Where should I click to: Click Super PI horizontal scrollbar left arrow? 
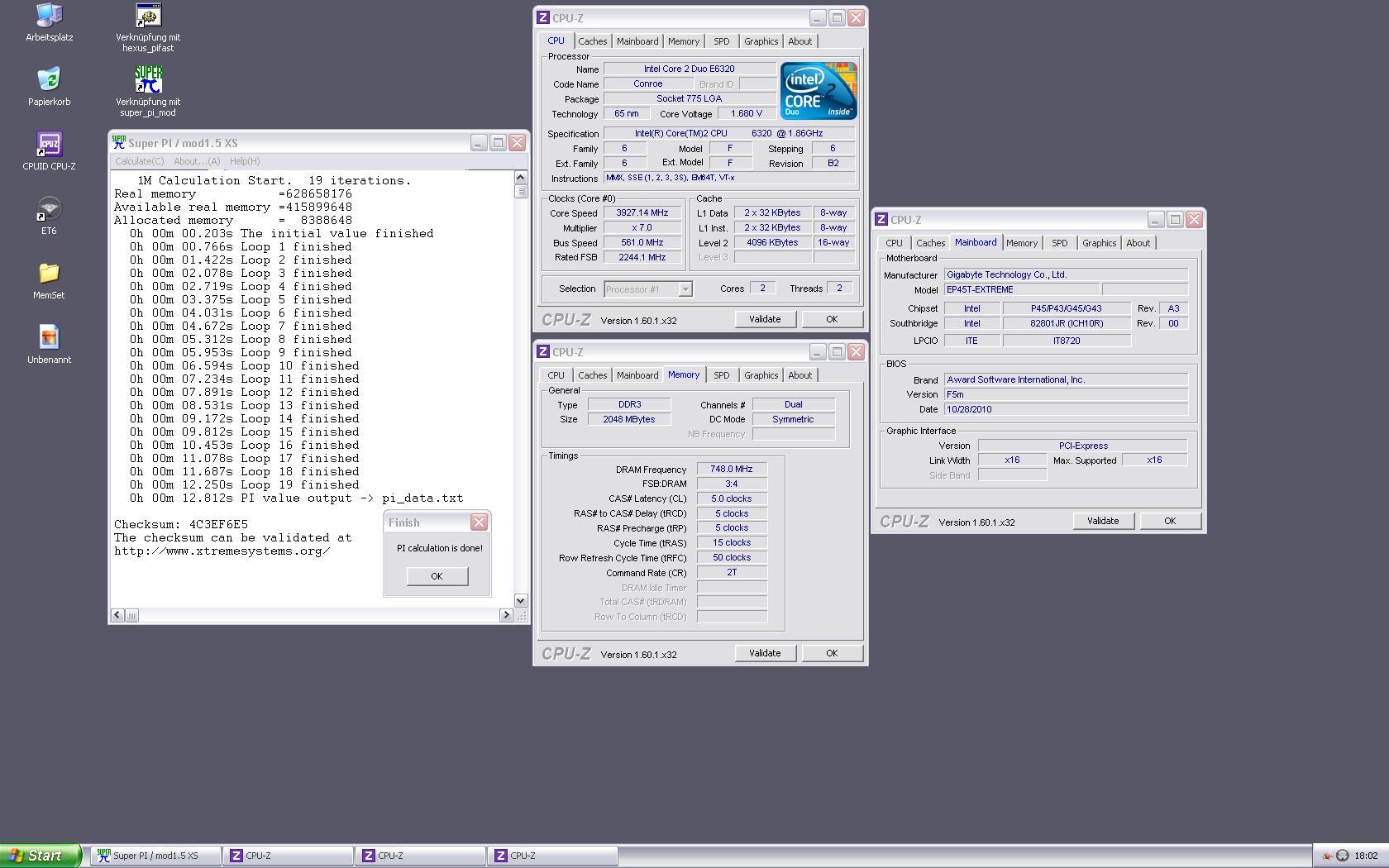click(x=117, y=615)
